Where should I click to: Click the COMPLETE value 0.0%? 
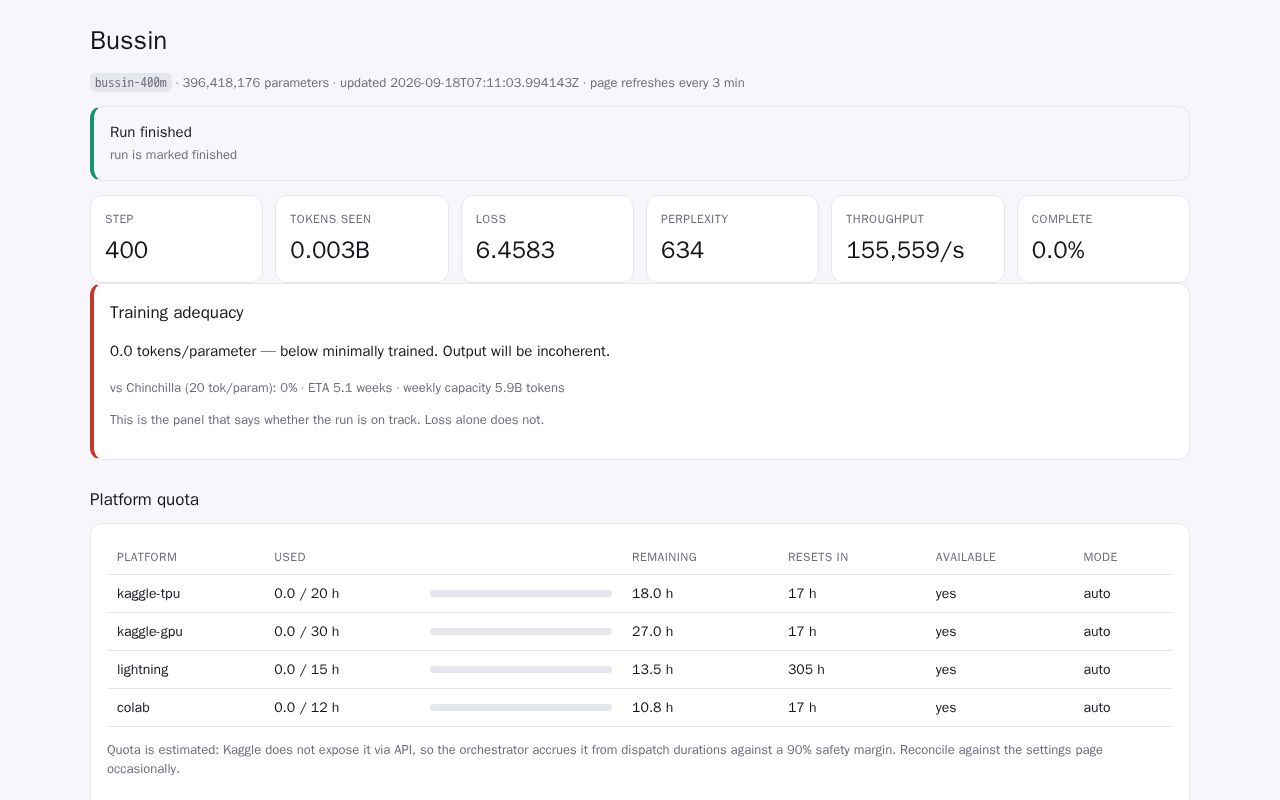(x=1058, y=250)
